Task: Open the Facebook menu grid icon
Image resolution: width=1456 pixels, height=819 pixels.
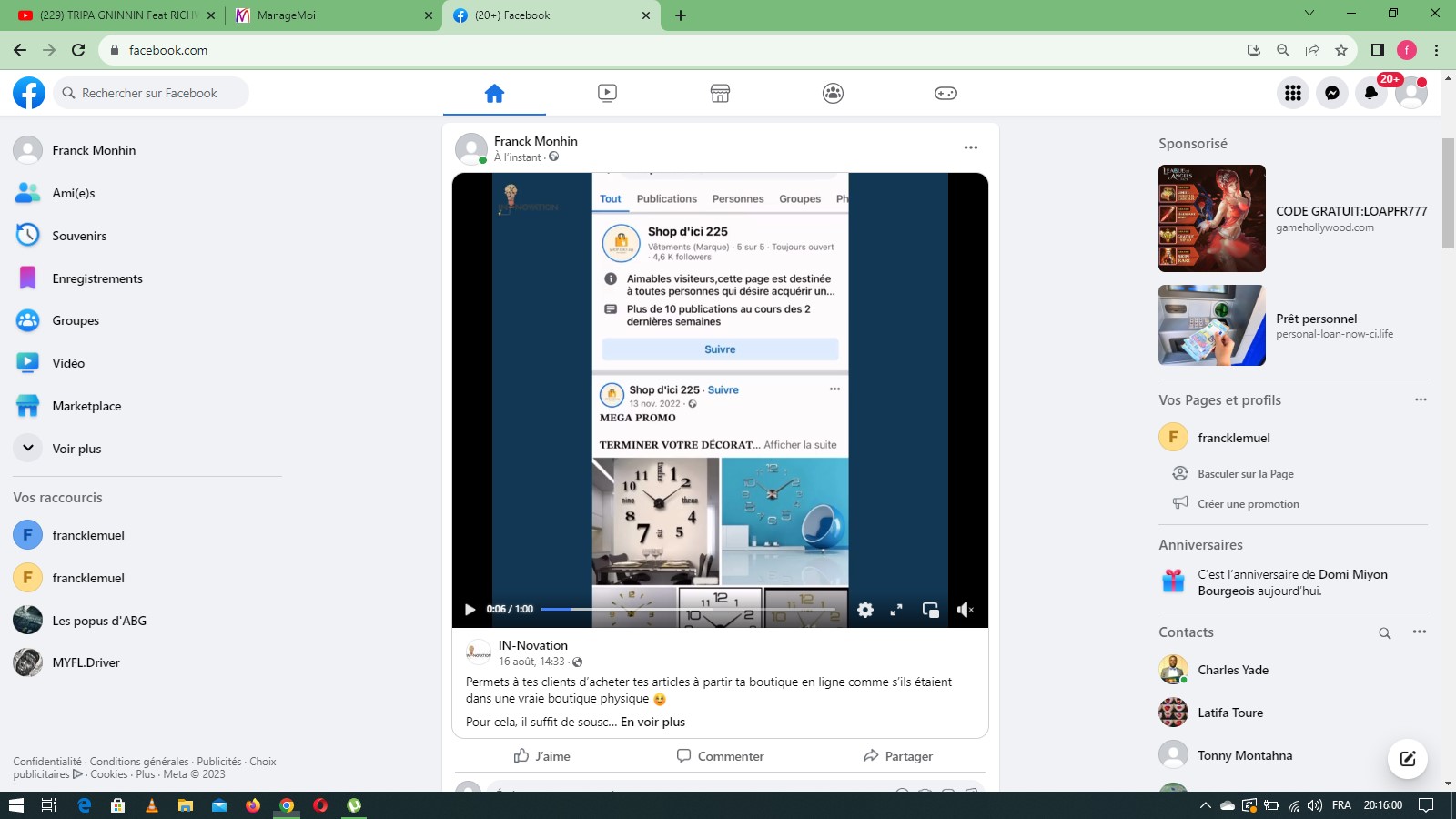Action: 1293,93
